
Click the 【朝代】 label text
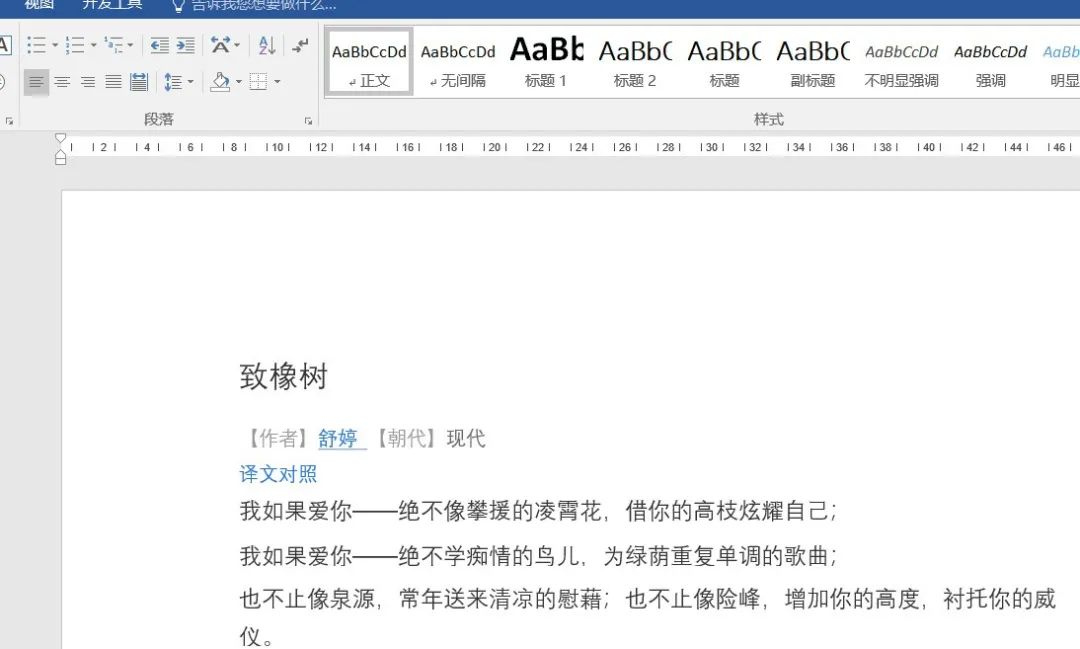(x=407, y=438)
